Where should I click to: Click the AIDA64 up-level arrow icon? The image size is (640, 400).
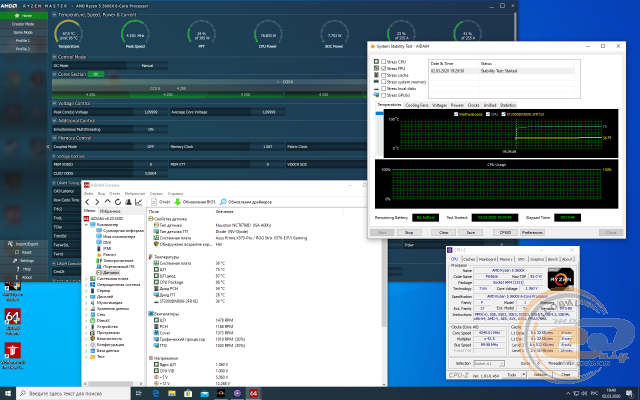click(x=107, y=202)
